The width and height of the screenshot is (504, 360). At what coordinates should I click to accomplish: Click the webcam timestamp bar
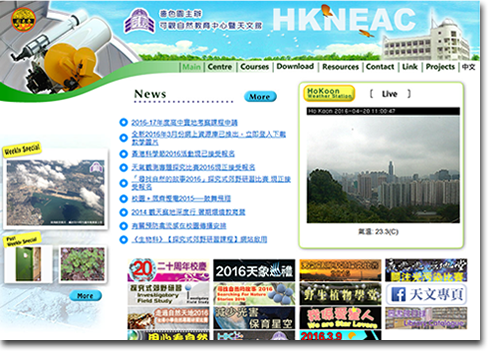pos(383,111)
